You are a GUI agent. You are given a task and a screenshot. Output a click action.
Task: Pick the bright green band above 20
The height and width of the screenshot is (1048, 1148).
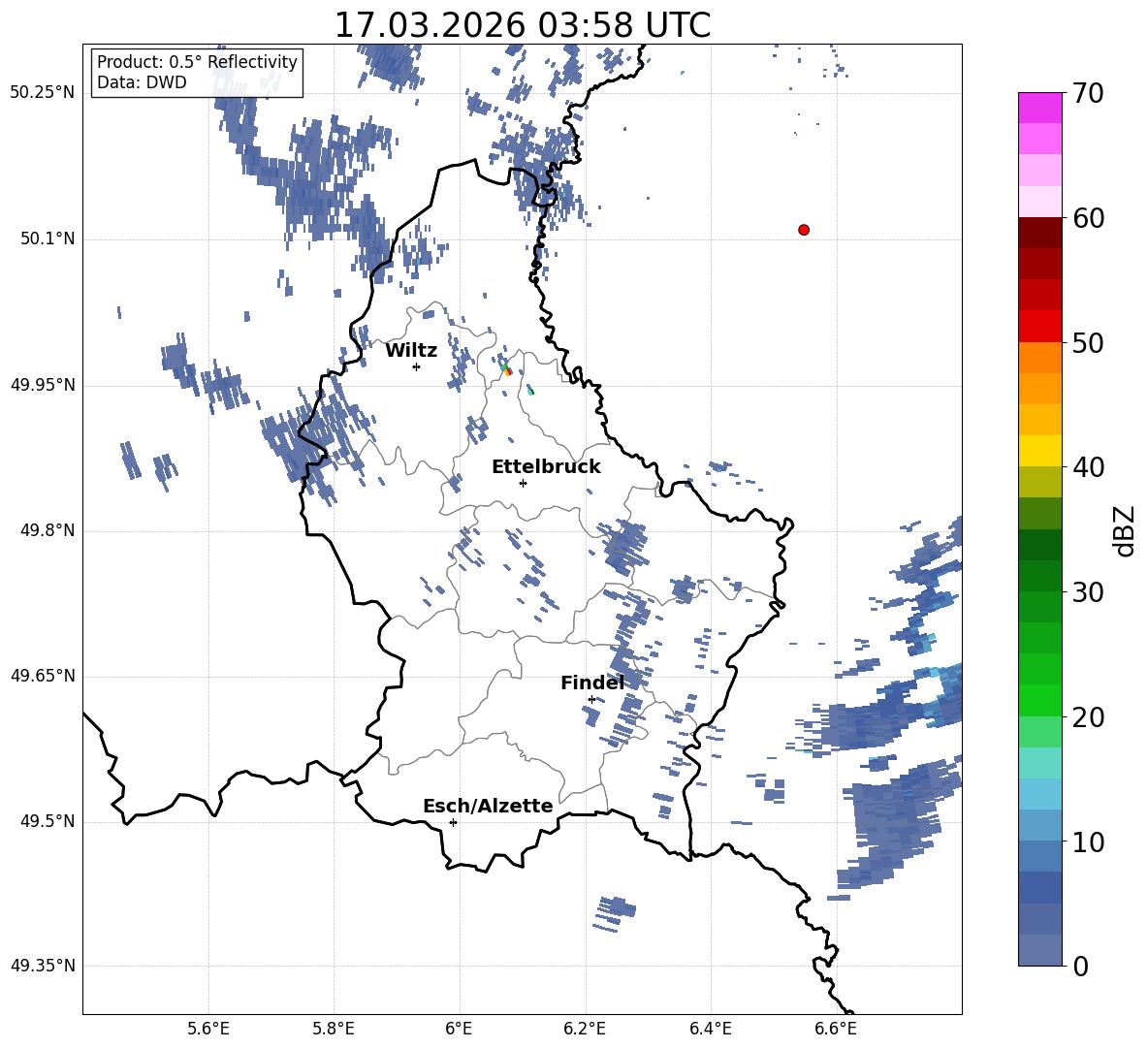coord(1040,701)
